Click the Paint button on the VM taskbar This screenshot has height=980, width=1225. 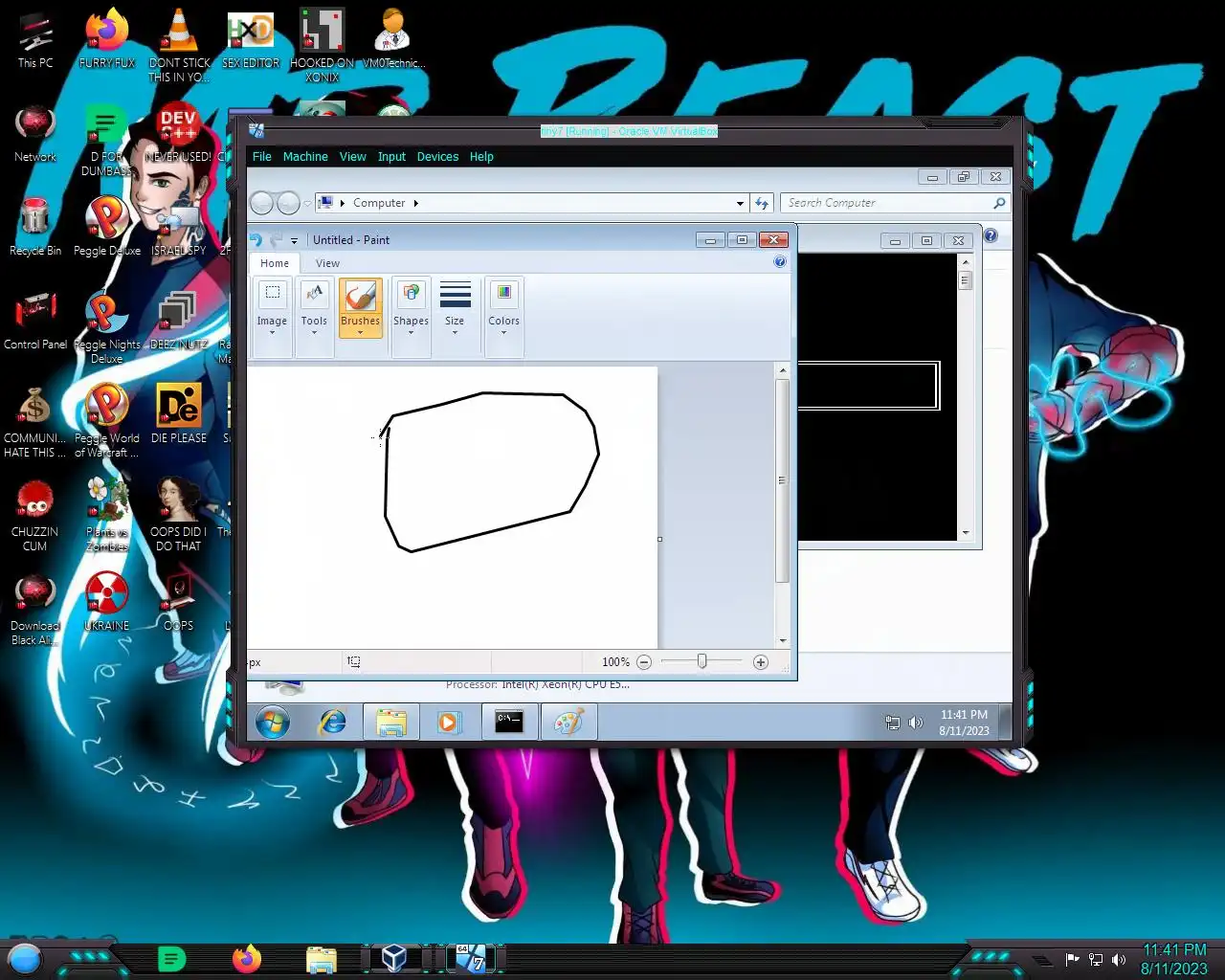pyautogui.click(x=569, y=723)
